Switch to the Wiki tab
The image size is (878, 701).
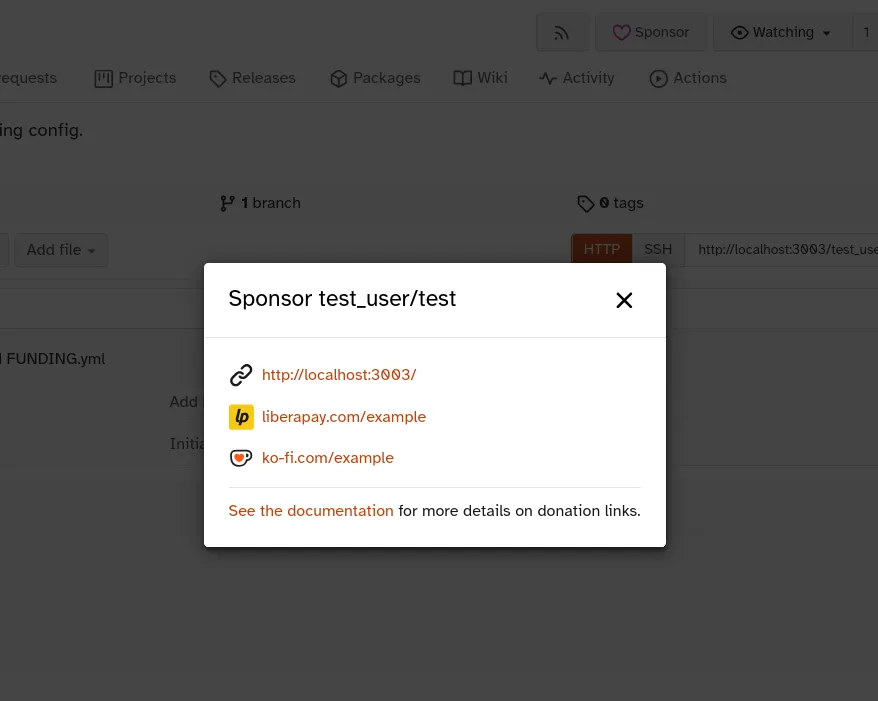(x=480, y=78)
